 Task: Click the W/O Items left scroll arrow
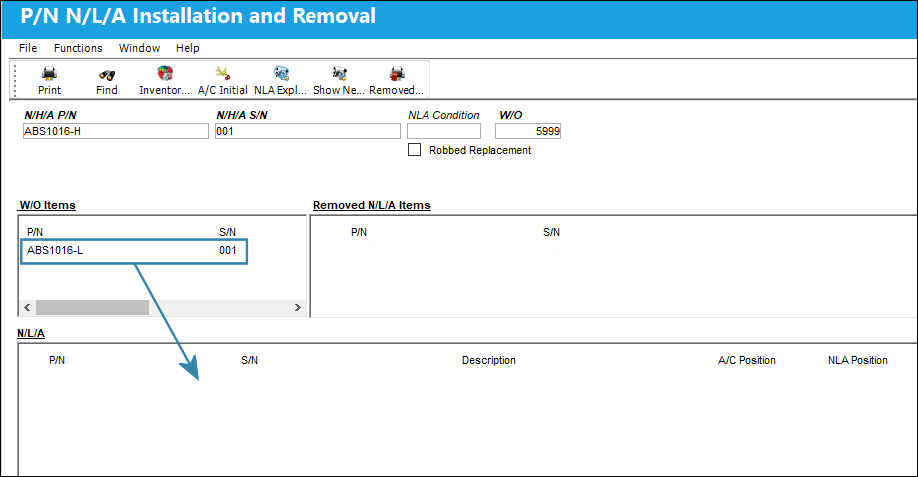[27, 307]
